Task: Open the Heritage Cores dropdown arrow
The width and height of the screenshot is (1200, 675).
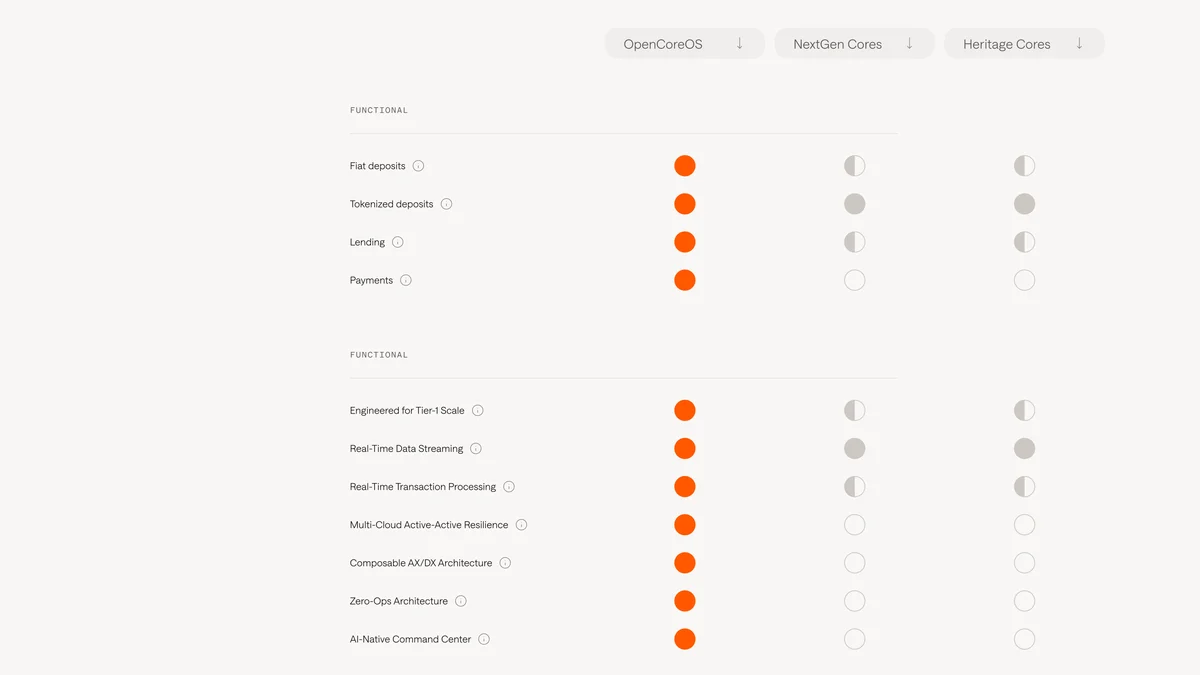Action: tap(1079, 43)
